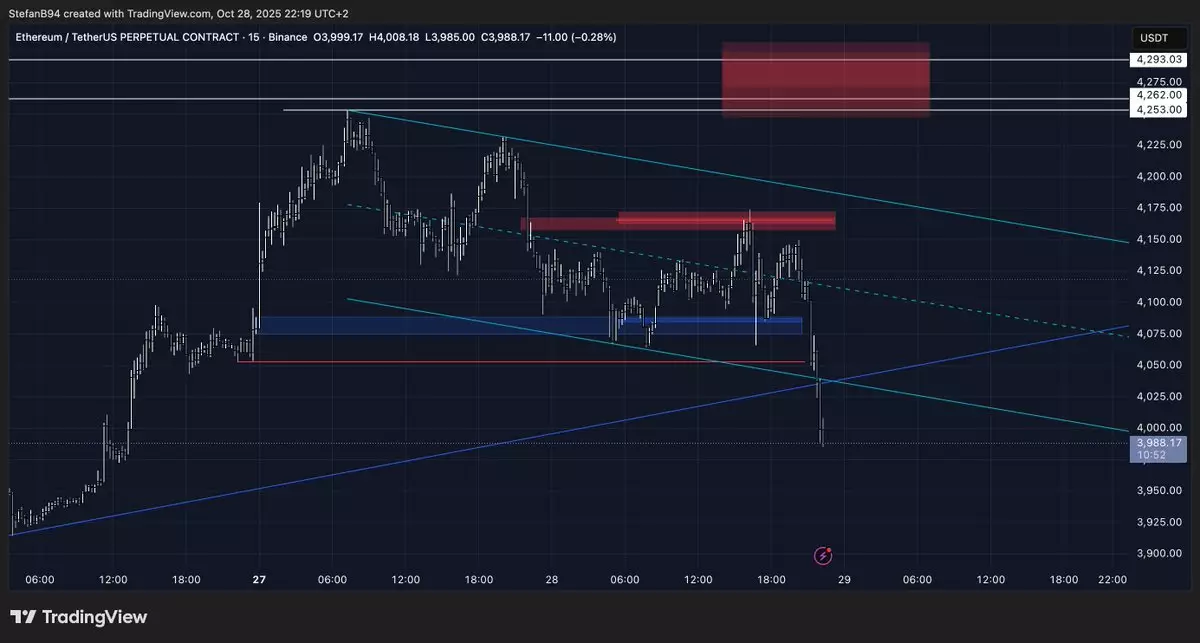Click the lightning bolt event icon

coord(824,555)
